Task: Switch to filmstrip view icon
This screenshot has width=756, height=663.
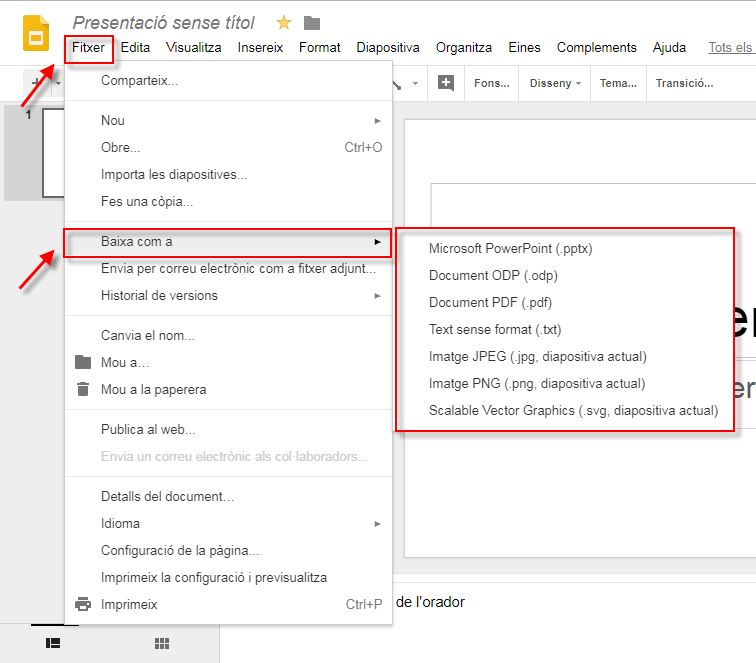Action: tap(53, 643)
